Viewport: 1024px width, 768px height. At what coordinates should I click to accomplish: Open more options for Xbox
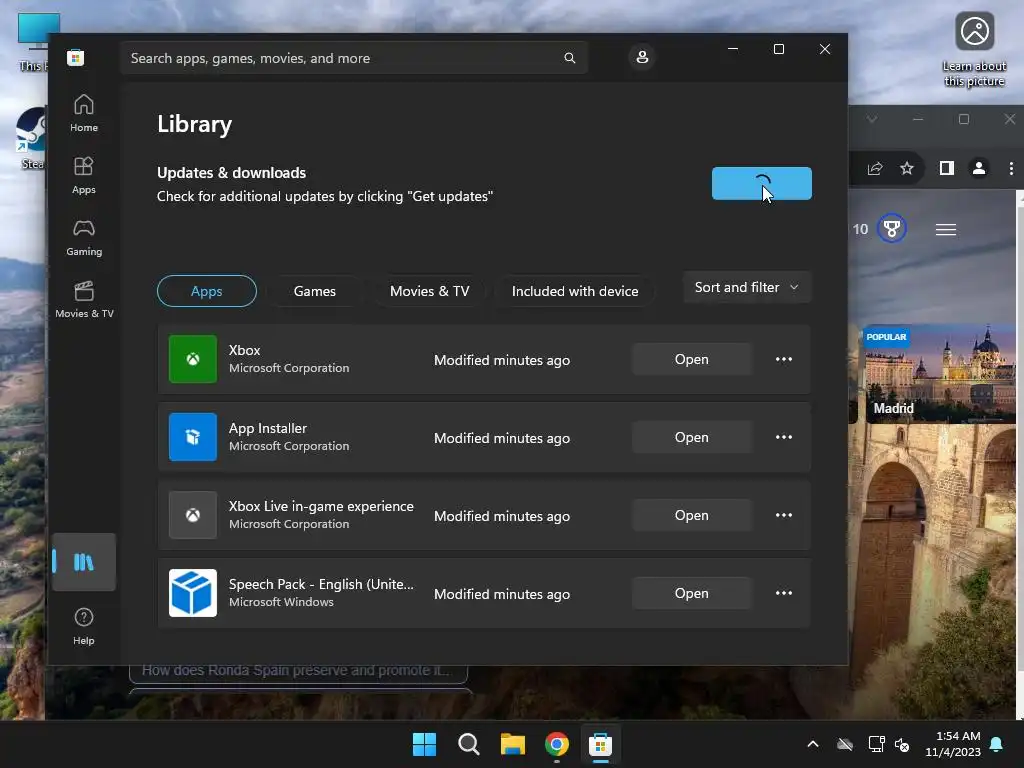[784, 359]
